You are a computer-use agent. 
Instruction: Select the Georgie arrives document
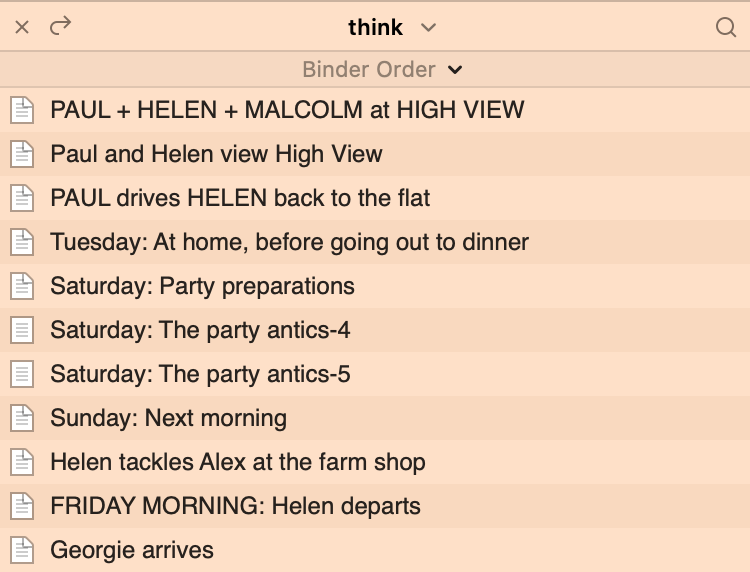[375, 550]
